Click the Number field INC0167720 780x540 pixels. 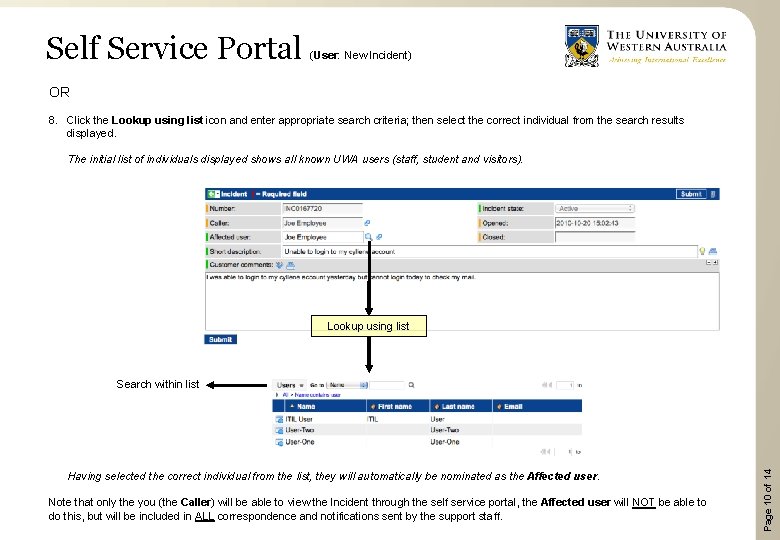coord(322,209)
